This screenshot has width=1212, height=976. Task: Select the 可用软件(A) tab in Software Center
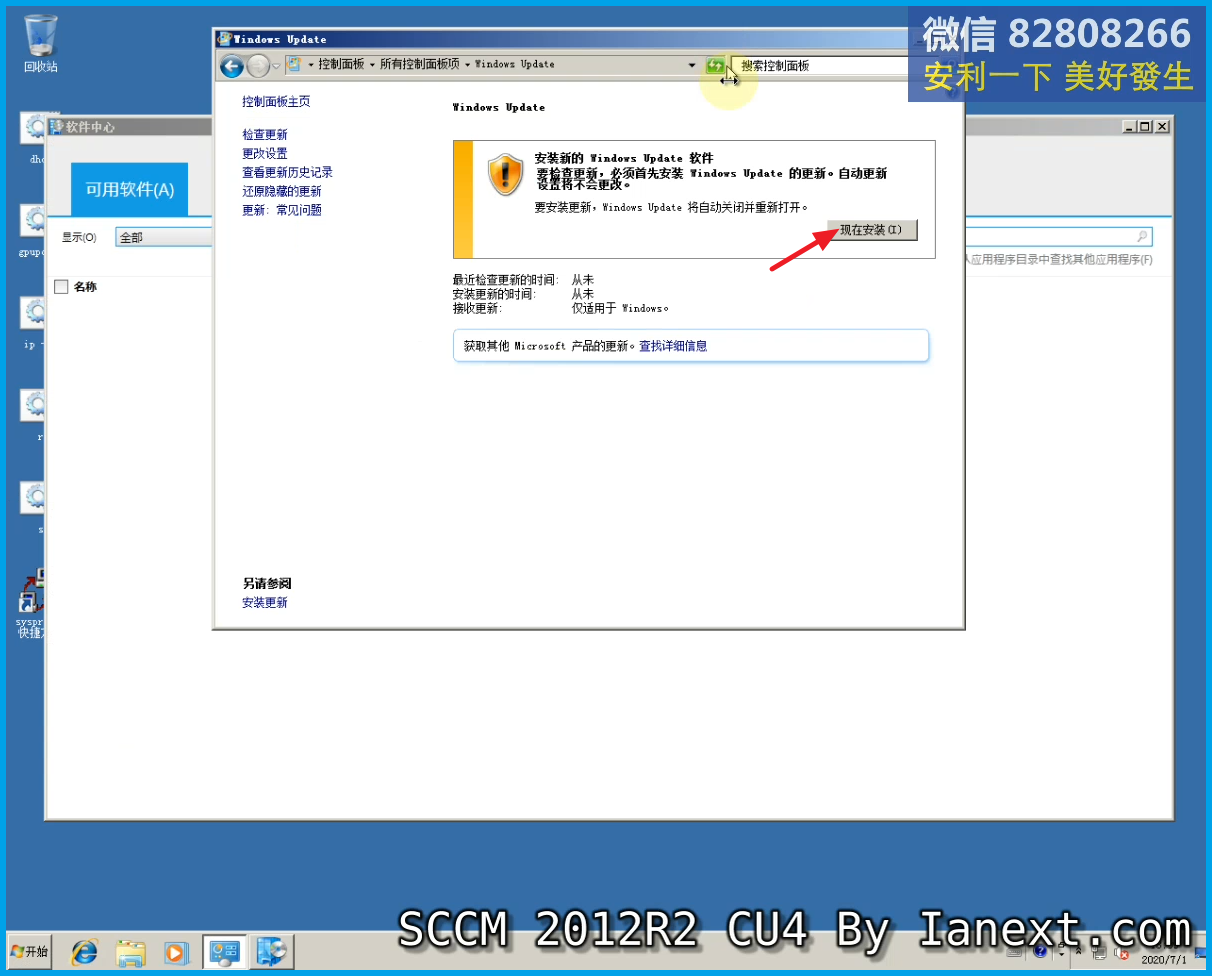[x=129, y=189]
